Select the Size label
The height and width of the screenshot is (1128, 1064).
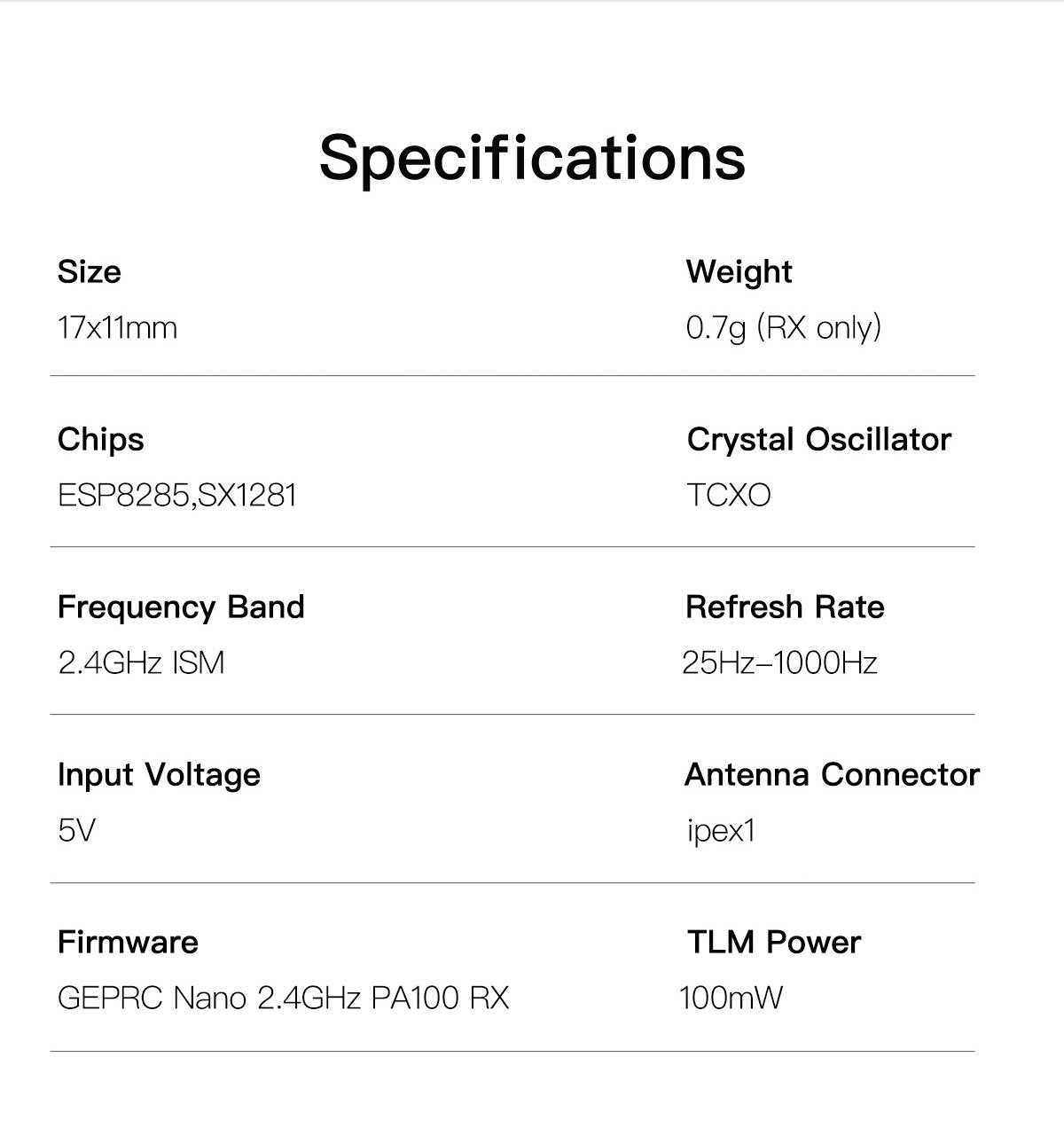[89, 271]
